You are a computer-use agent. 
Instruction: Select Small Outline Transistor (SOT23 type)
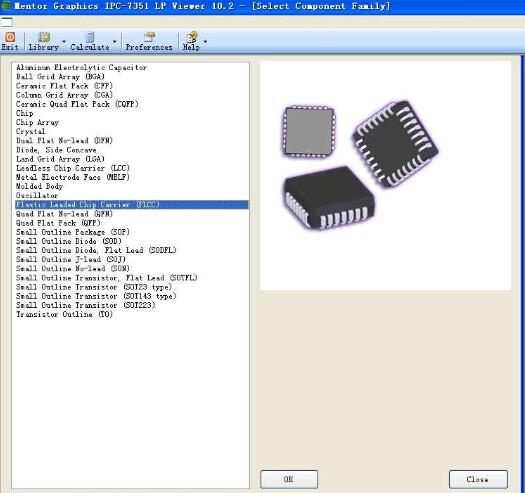pyautogui.click(x=94, y=287)
